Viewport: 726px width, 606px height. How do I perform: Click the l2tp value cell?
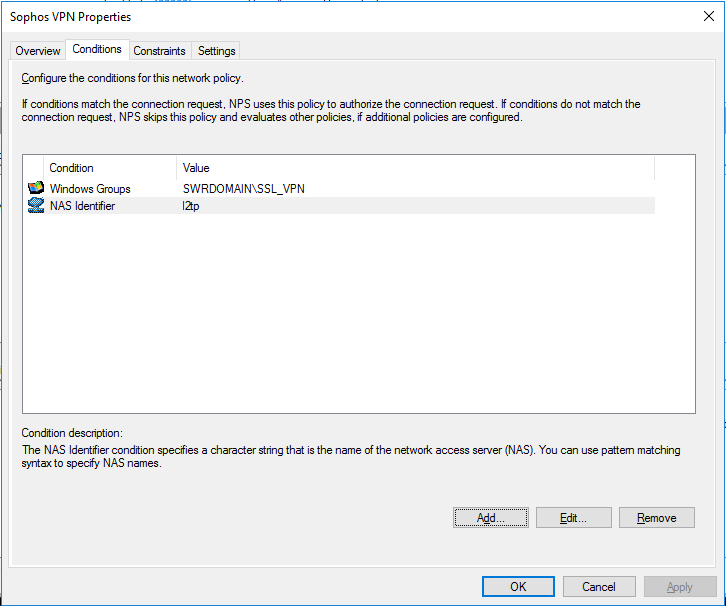coord(190,206)
